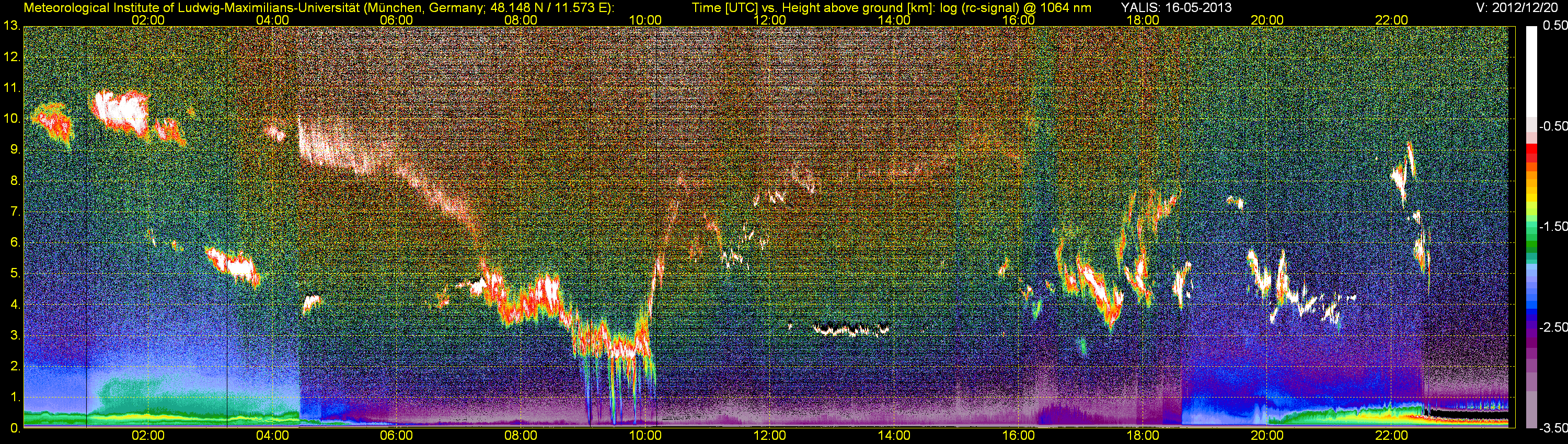Click the height axis label 11
Screen dimensions: 1568x444
click(11, 88)
